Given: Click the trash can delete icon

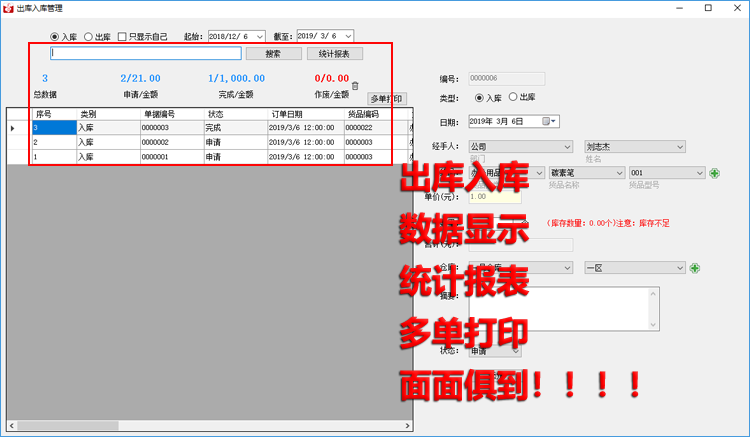Looking at the screenshot, I should tap(355, 86).
